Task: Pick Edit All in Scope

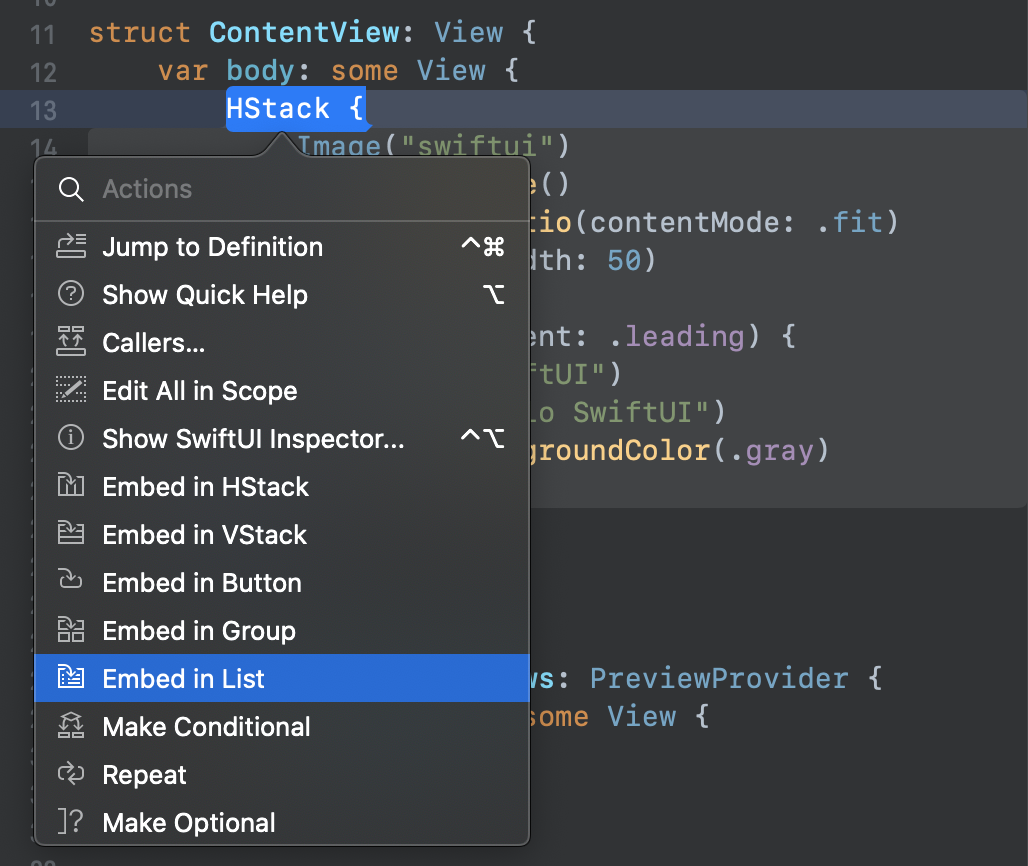Action: click(x=200, y=391)
